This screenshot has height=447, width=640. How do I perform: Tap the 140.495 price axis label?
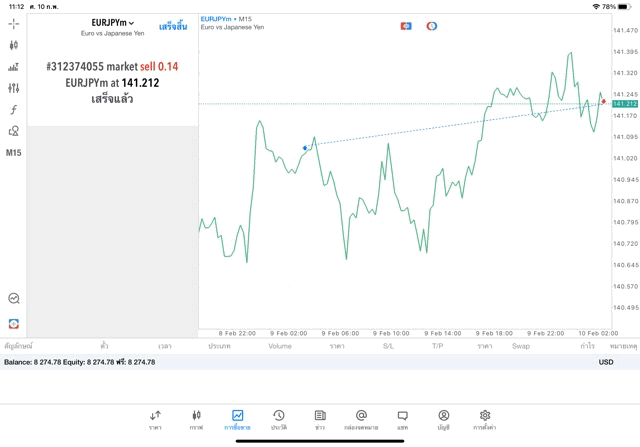point(625,308)
